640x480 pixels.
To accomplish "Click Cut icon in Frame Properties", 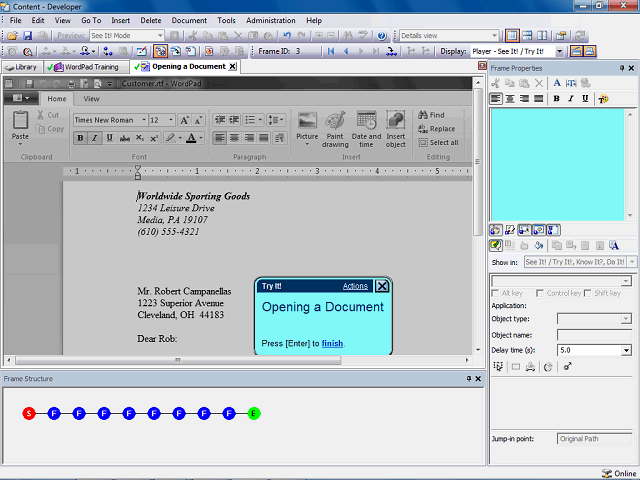I will pos(496,83).
